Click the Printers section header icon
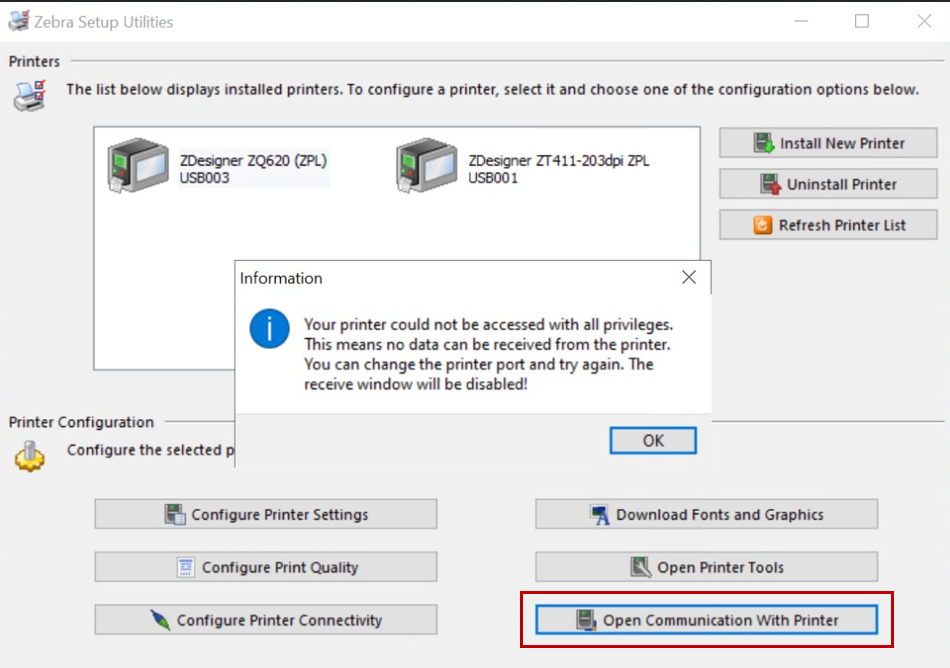 pyautogui.click(x=27, y=95)
